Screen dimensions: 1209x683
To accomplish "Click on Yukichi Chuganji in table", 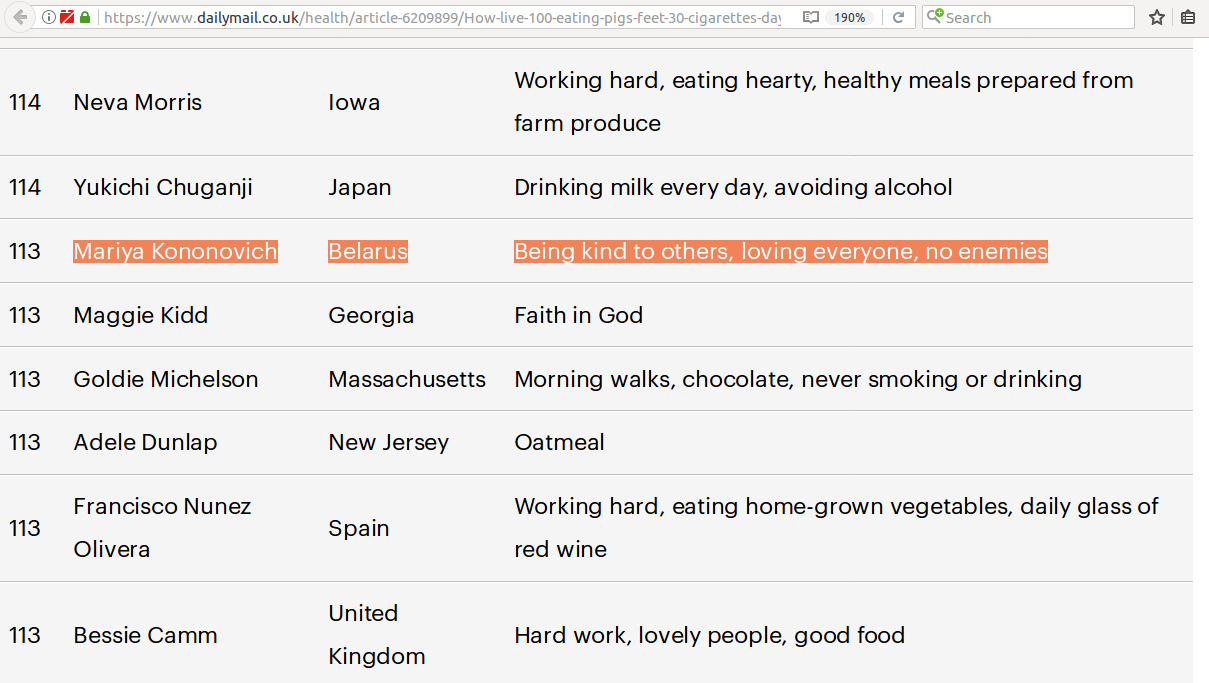I will pos(163,187).
